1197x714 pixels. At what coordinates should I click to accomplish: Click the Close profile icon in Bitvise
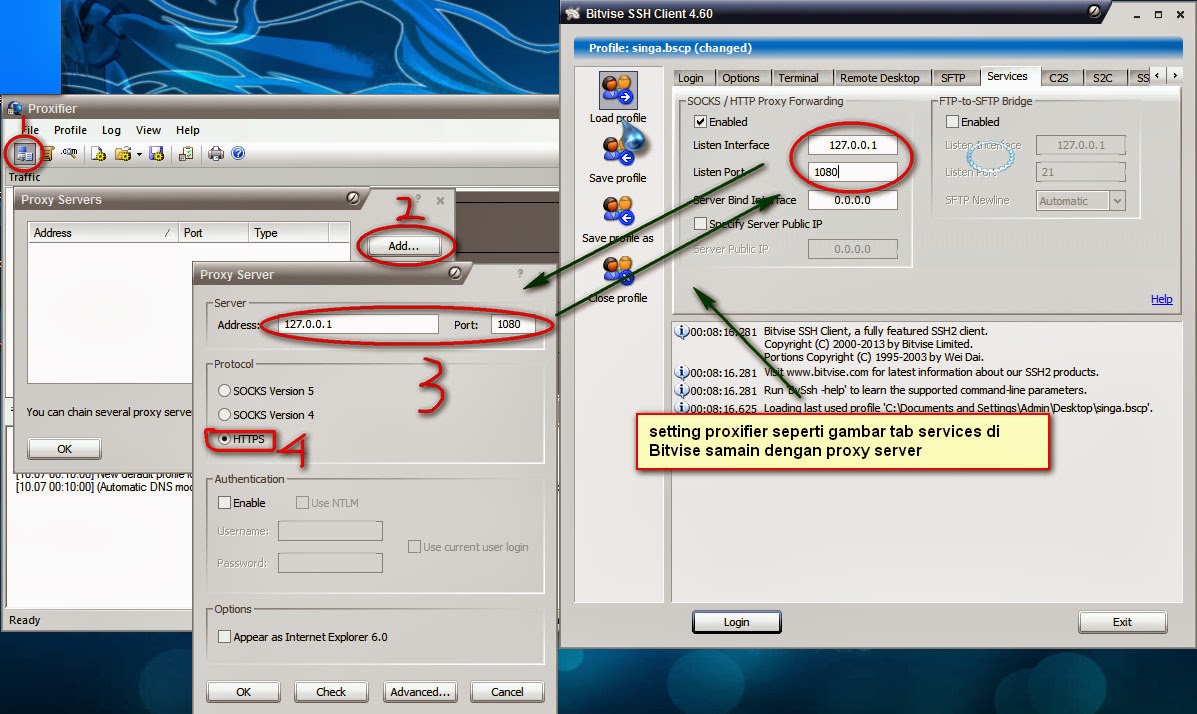pyautogui.click(x=618, y=270)
